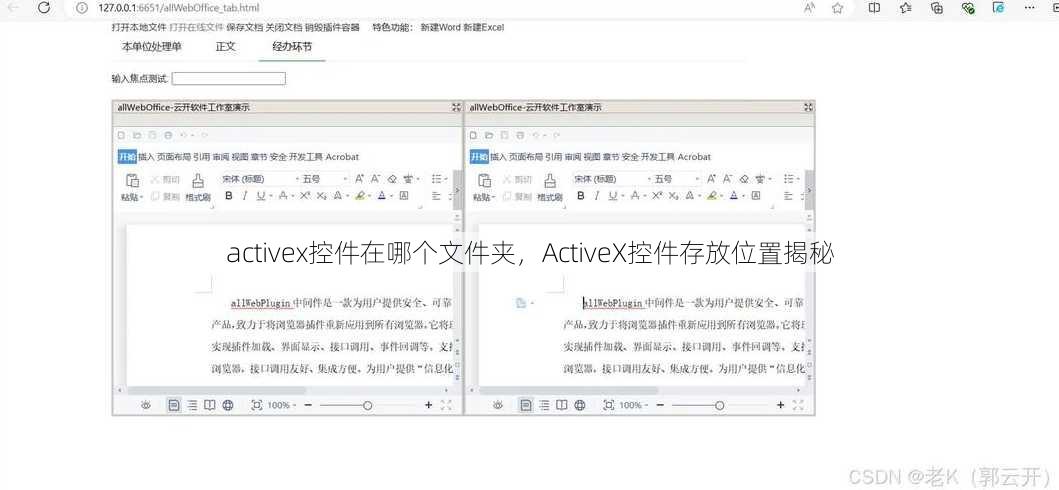The width and height of the screenshot is (1059, 490).
Task: Apply subscript in left editor
Action: coord(321,196)
